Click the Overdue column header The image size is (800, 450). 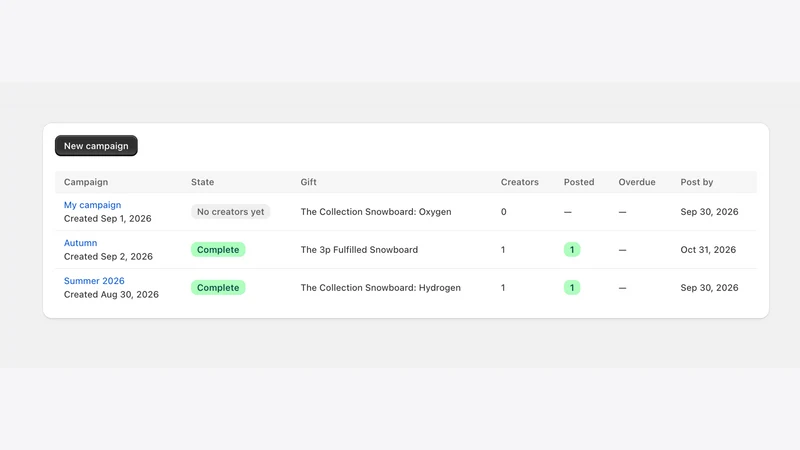click(x=637, y=182)
